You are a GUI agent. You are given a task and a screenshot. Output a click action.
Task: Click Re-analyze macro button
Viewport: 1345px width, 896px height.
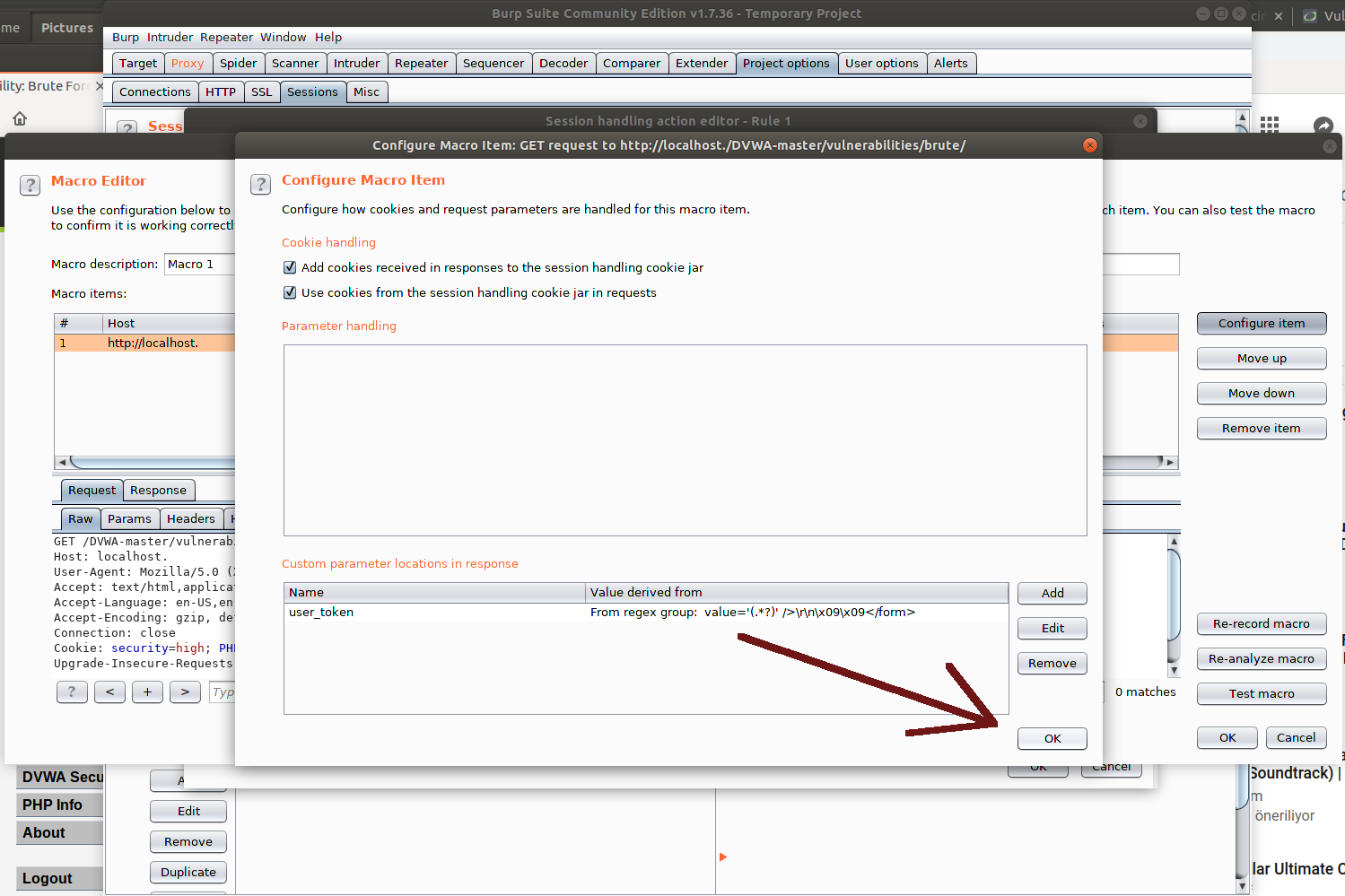tap(1262, 658)
